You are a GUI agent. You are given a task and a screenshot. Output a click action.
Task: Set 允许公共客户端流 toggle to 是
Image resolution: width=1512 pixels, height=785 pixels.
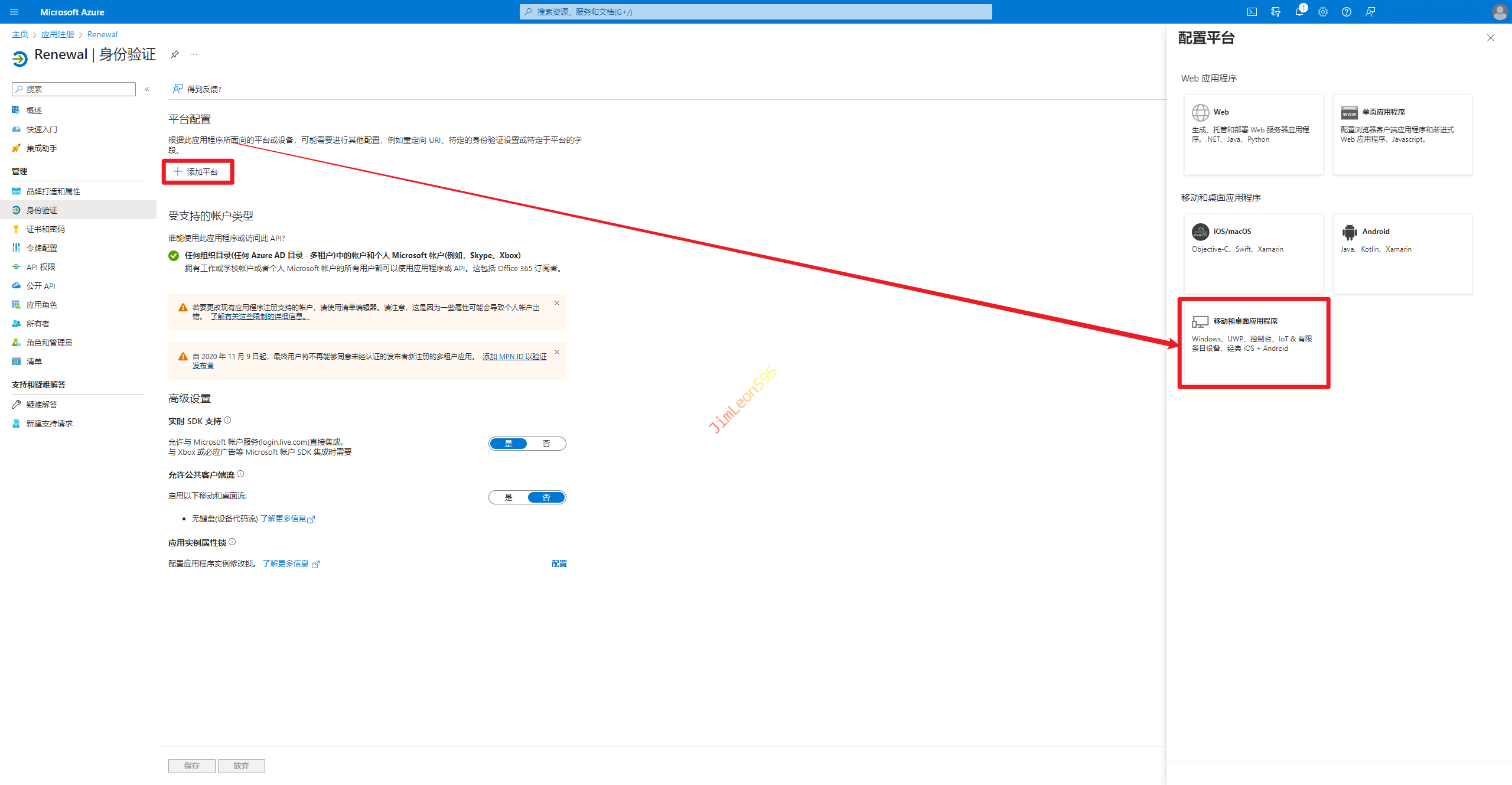509,497
